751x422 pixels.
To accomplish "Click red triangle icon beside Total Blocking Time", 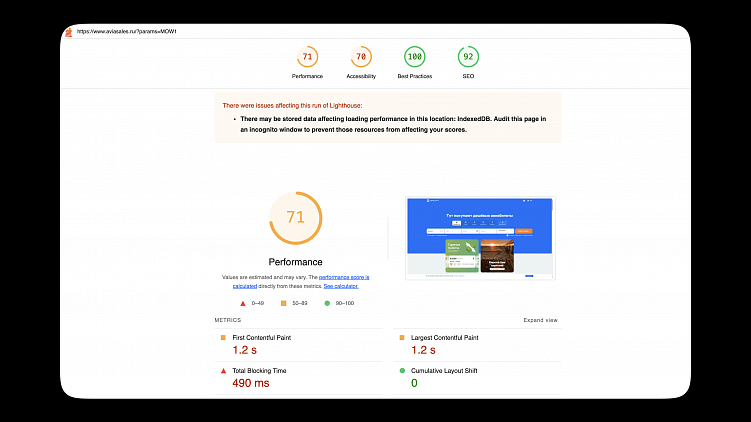I will (223, 371).
